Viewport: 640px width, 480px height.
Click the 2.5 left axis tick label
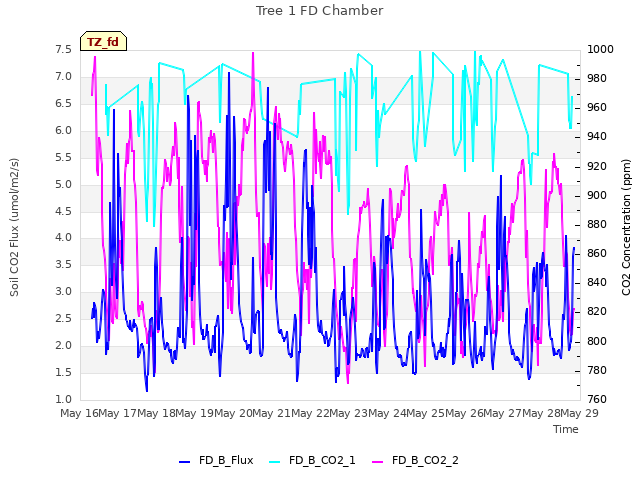[63, 318]
